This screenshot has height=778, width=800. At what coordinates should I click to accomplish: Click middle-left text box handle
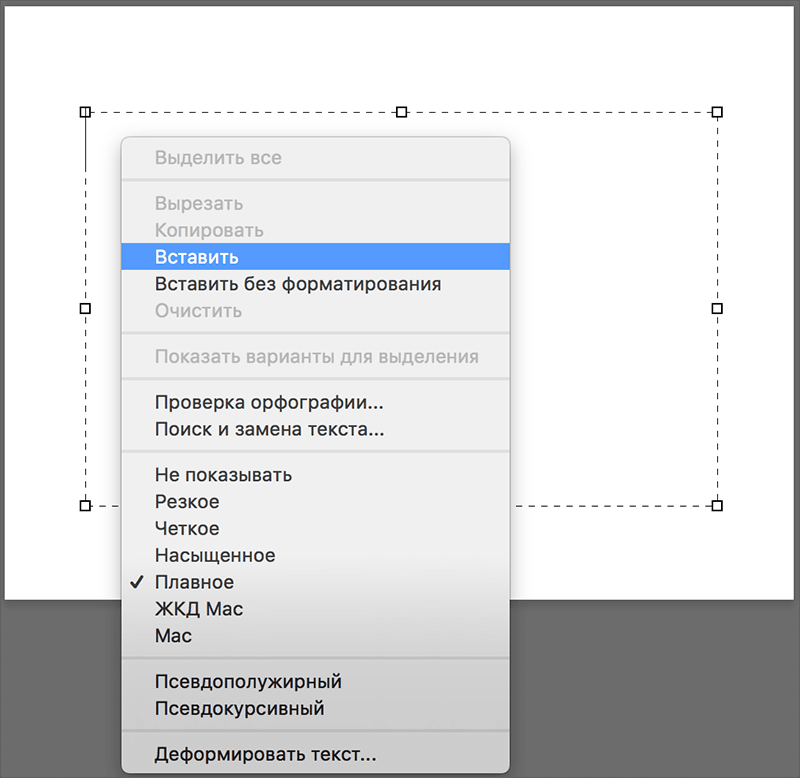tap(85, 309)
